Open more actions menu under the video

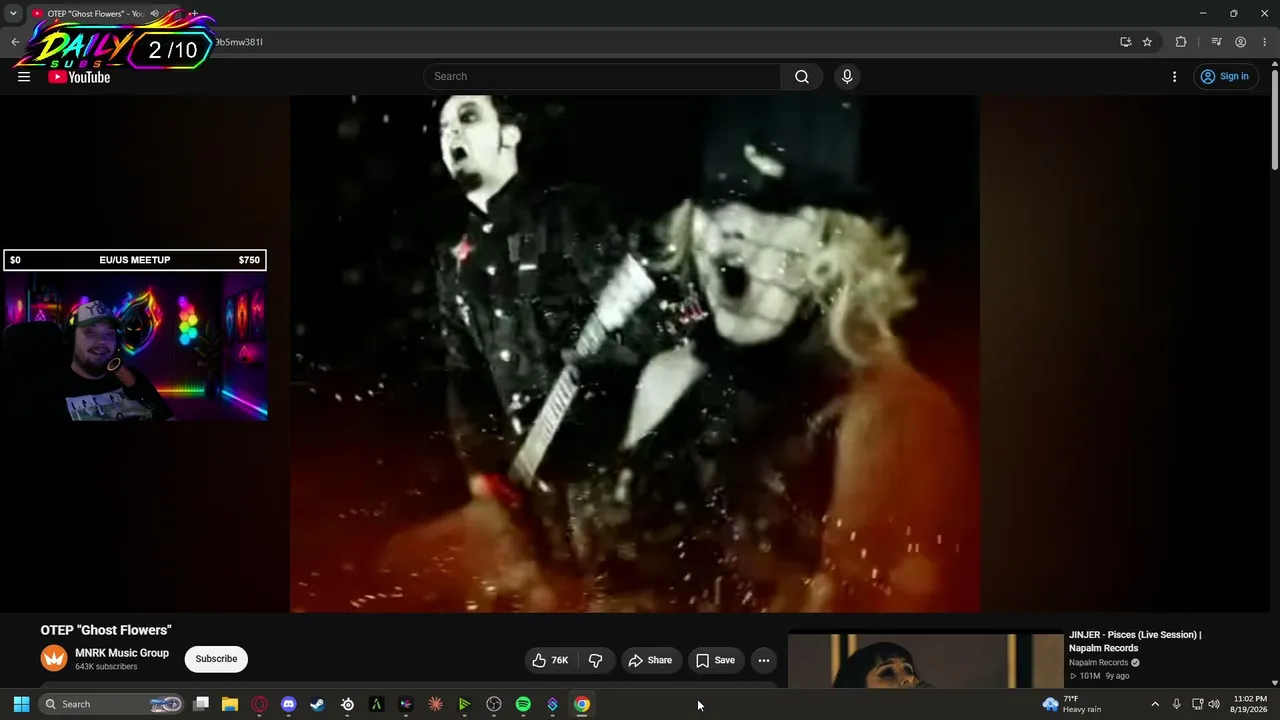click(x=764, y=660)
